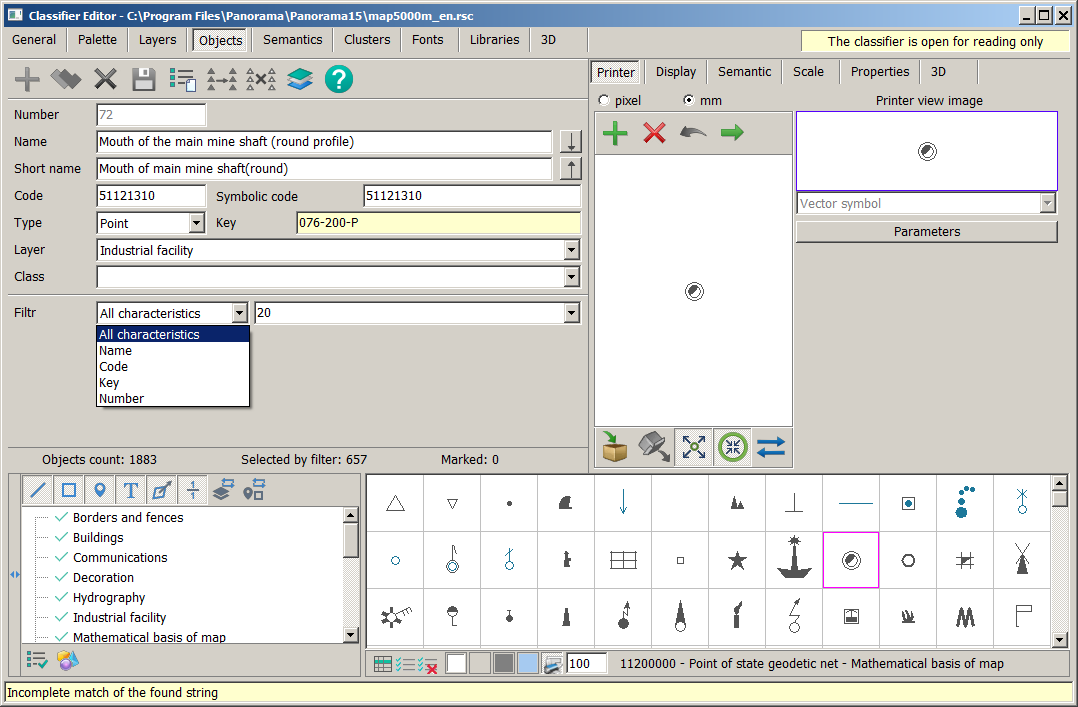Choose 'Code' from the open filter list

[114, 367]
